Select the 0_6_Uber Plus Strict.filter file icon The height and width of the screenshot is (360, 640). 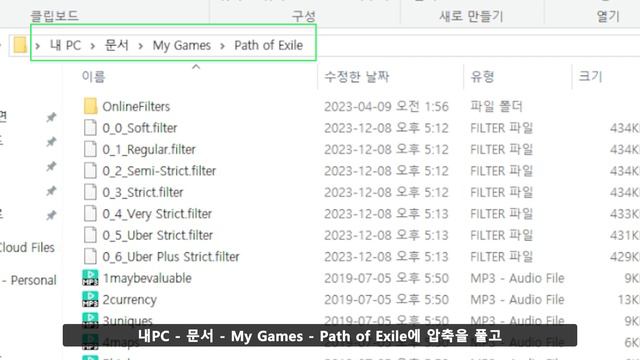pyautogui.click(x=90, y=256)
